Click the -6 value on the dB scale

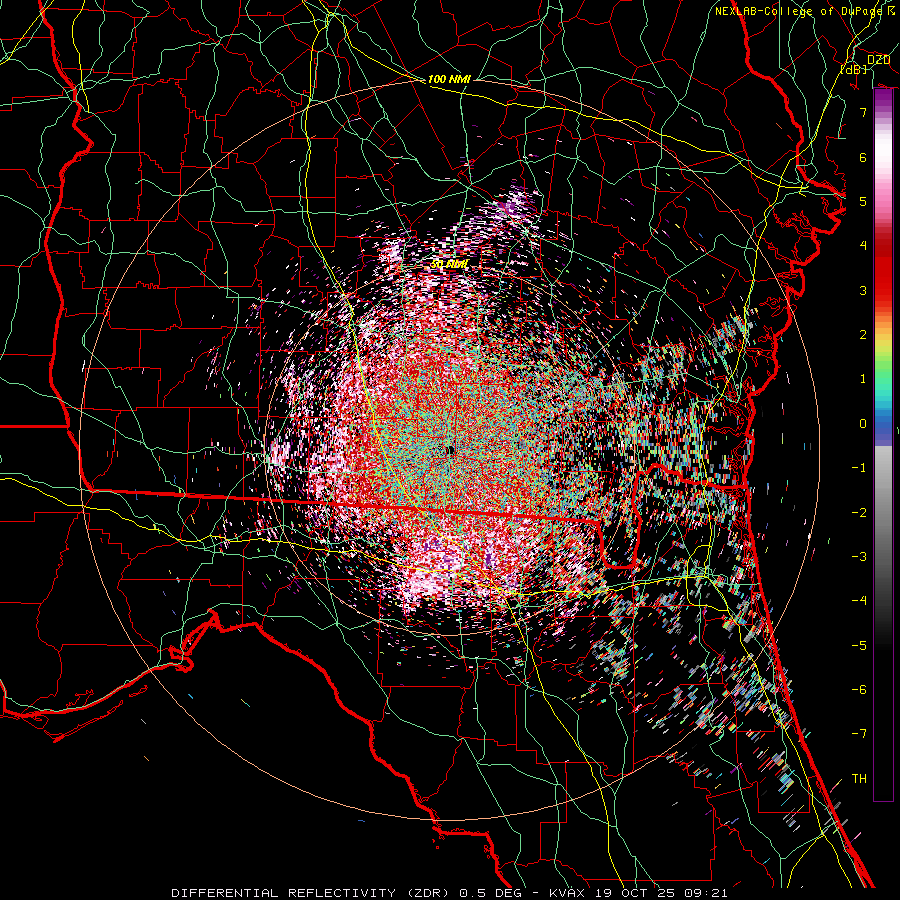coord(859,689)
